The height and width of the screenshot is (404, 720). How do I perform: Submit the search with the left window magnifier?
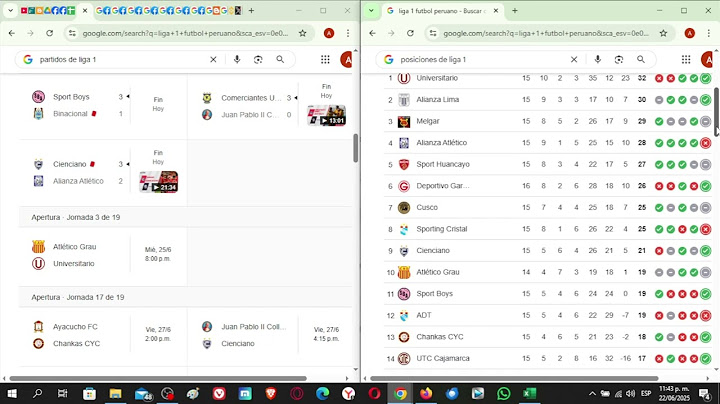[x=280, y=59]
